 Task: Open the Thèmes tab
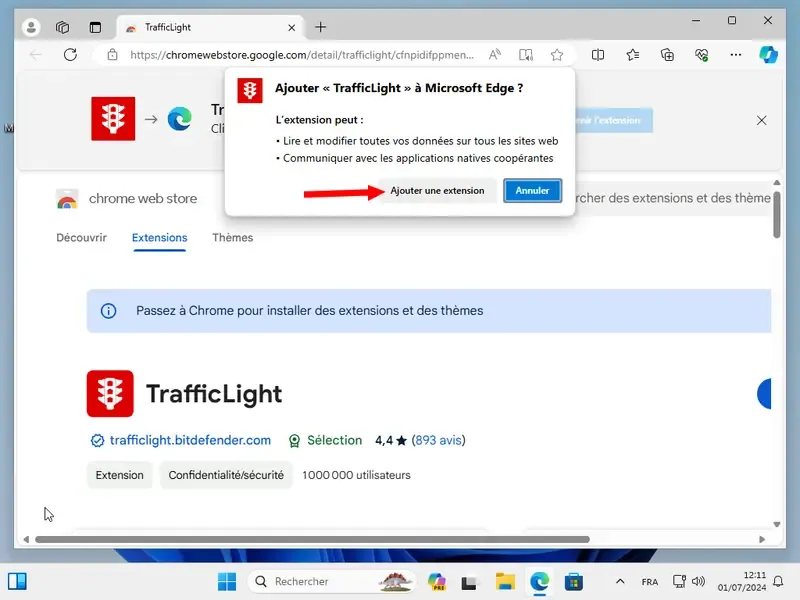[233, 238]
